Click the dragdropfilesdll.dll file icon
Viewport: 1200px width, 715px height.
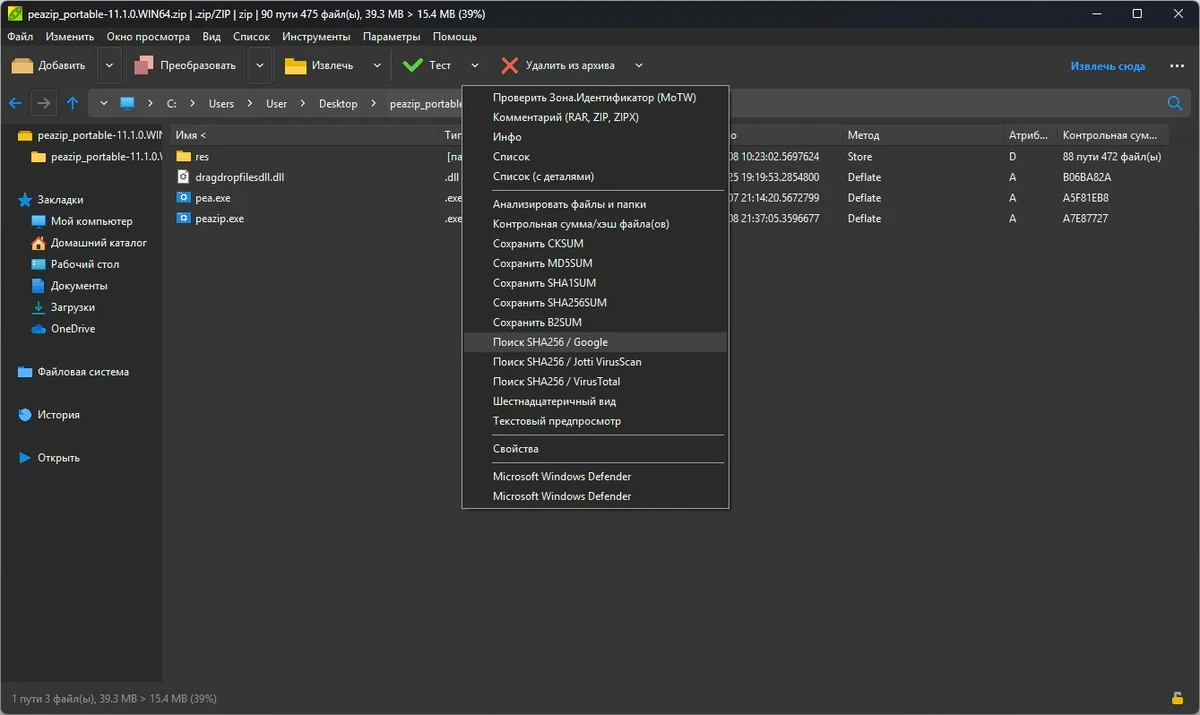[x=183, y=177]
